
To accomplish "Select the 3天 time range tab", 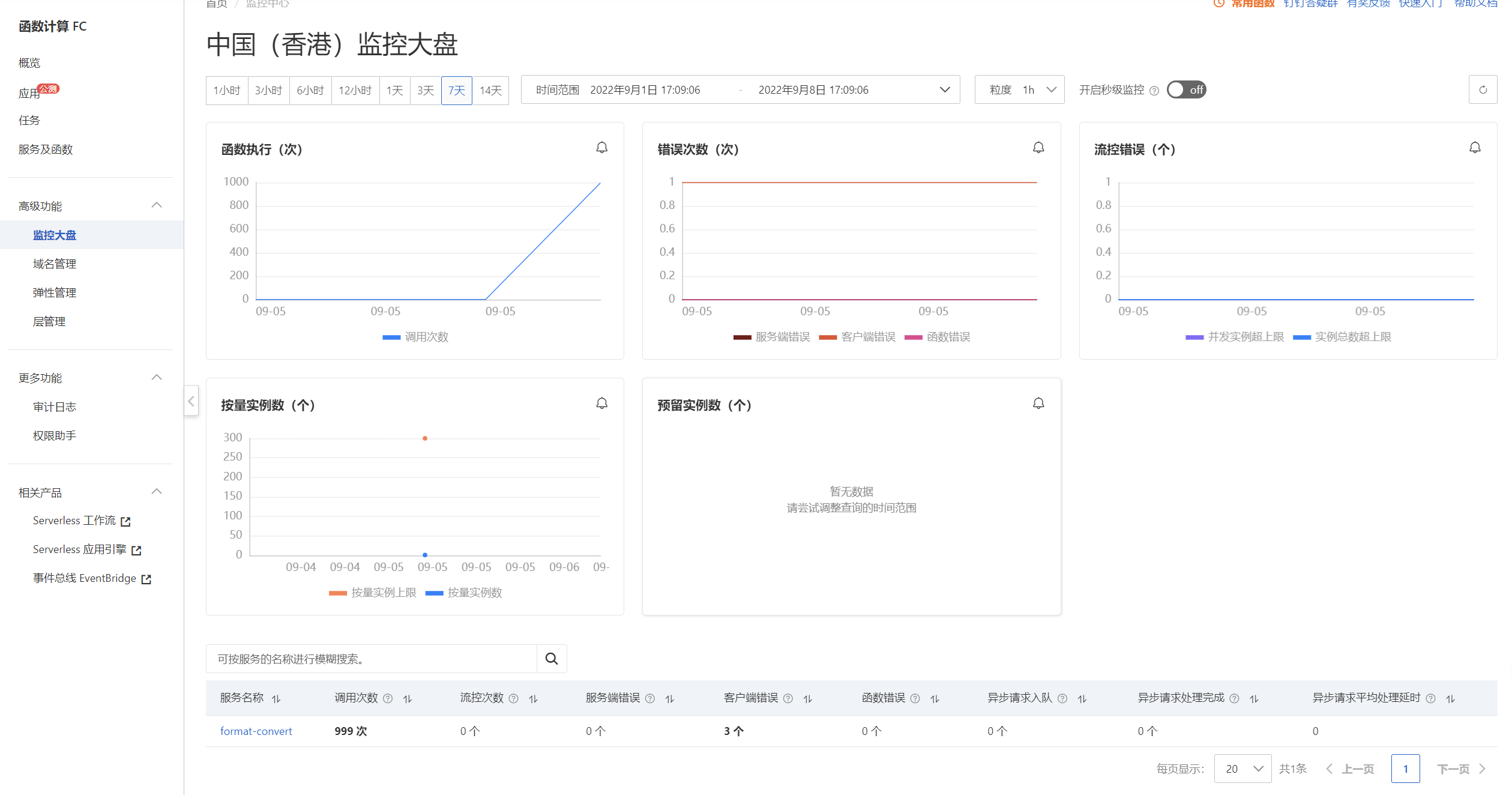I will click(426, 91).
